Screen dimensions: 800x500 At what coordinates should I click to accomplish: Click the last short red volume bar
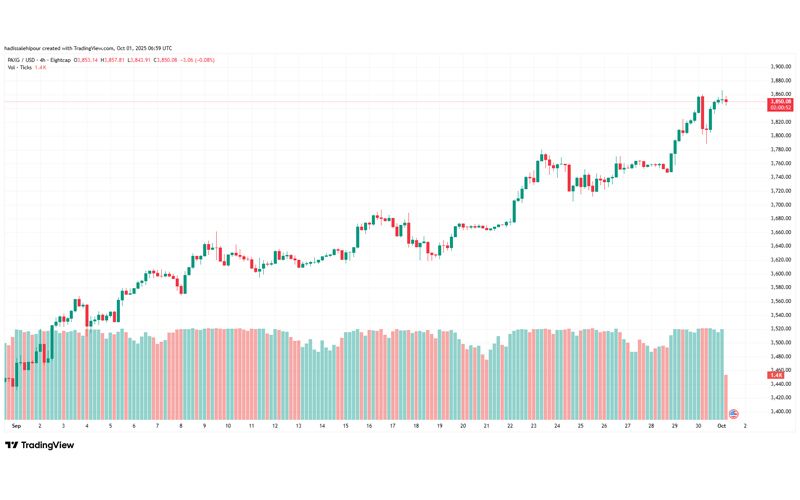point(726,397)
